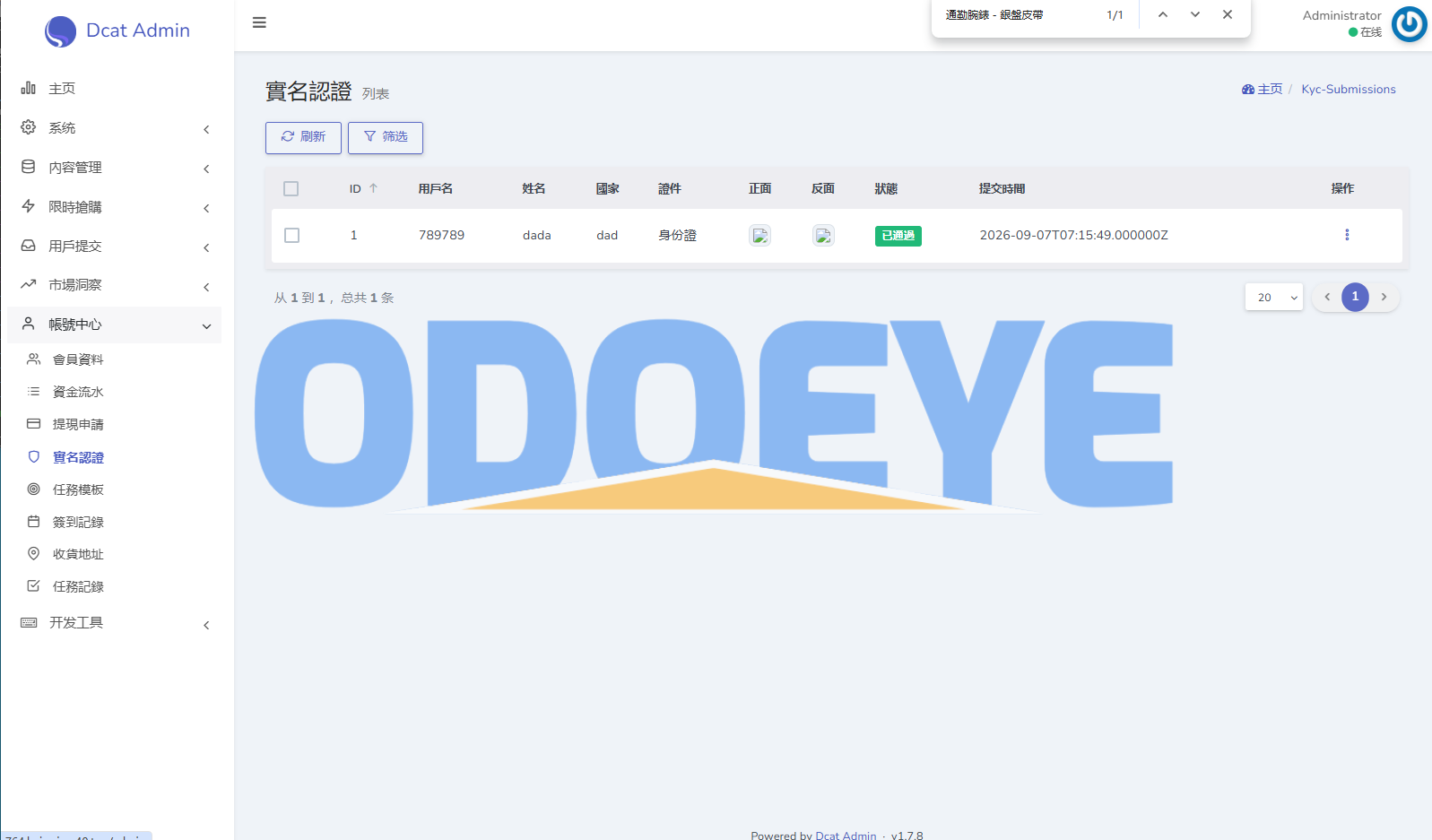The height and width of the screenshot is (840, 1432).
Task: Collapse 帳號中心 menu chevron
Action: pyautogui.click(x=206, y=326)
